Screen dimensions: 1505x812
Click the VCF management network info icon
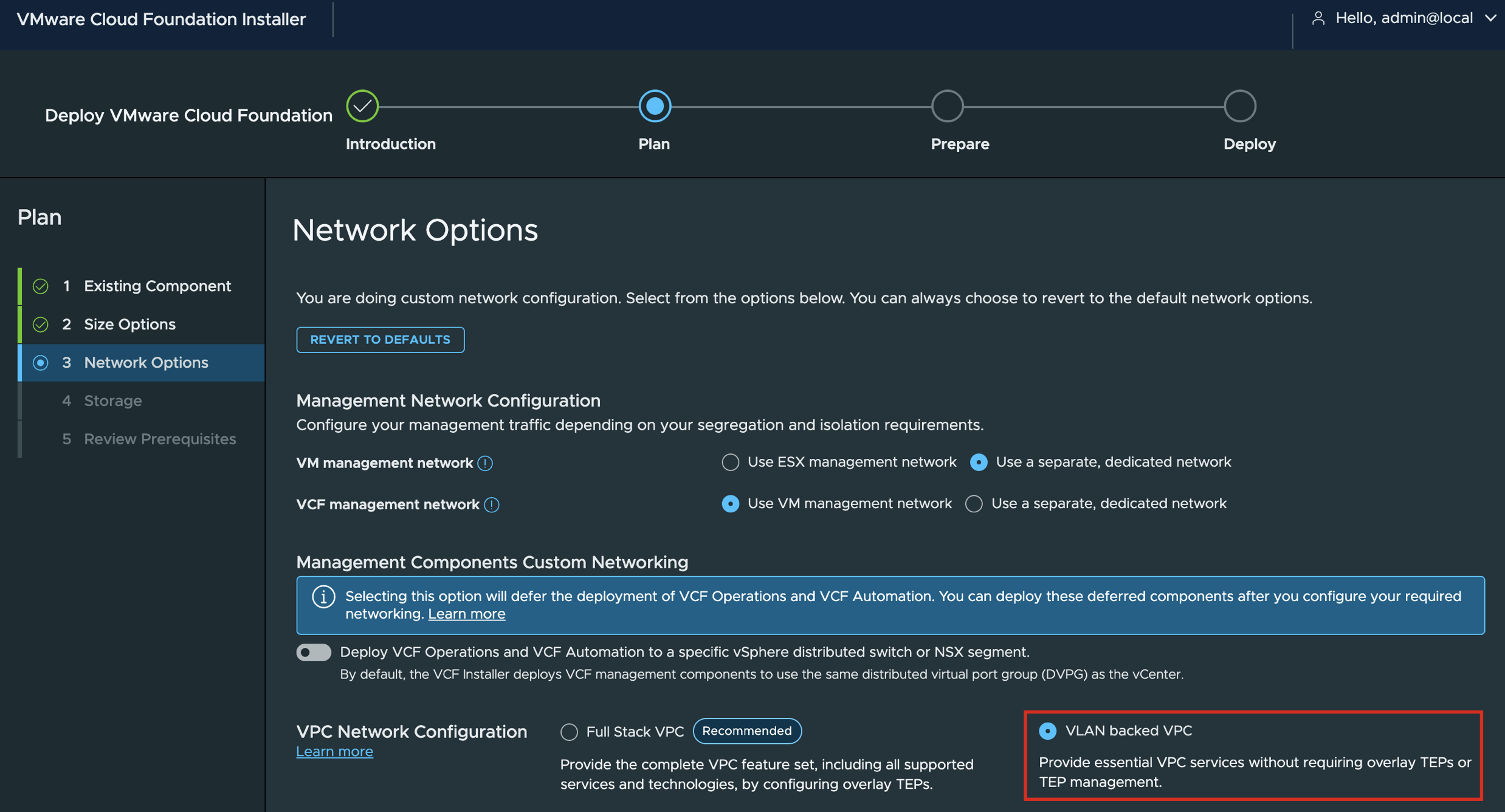click(x=492, y=504)
